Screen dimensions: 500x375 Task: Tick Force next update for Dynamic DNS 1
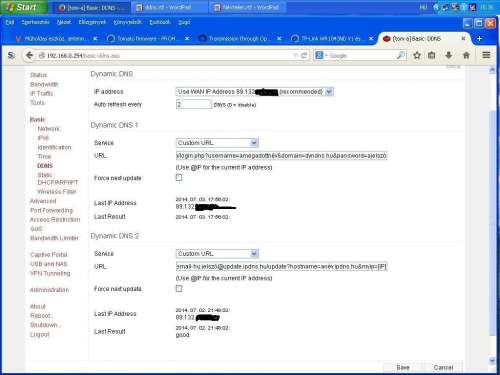tap(179, 178)
